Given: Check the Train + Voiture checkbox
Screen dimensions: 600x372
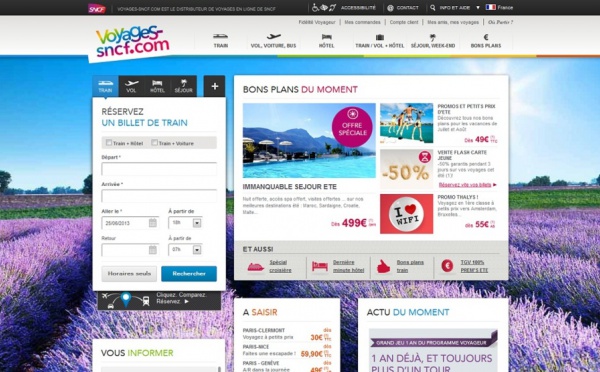Looking at the screenshot, I should click(x=154, y=143).
